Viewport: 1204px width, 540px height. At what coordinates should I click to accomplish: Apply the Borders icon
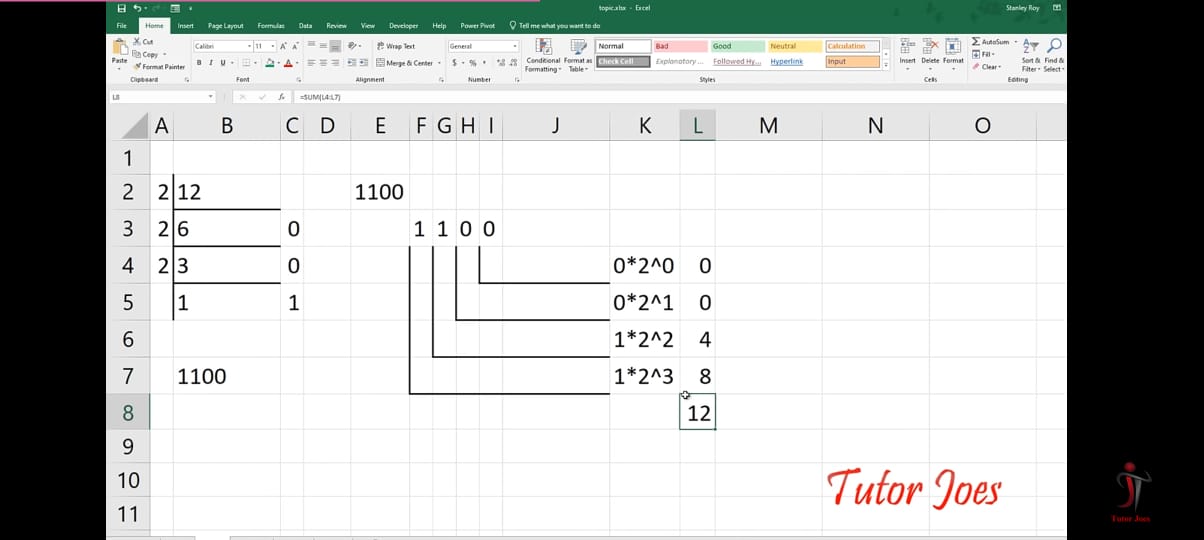[245, 63]
